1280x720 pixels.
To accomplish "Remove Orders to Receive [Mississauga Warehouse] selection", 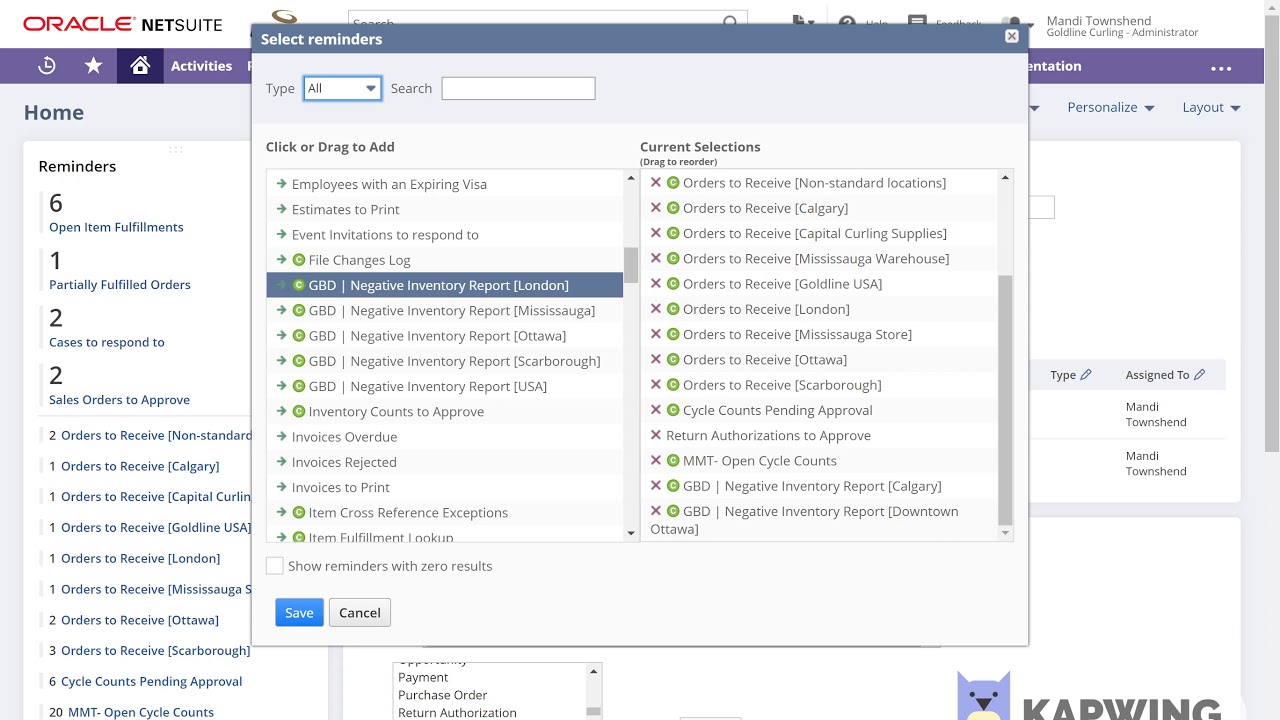I will tap(656, 258).
